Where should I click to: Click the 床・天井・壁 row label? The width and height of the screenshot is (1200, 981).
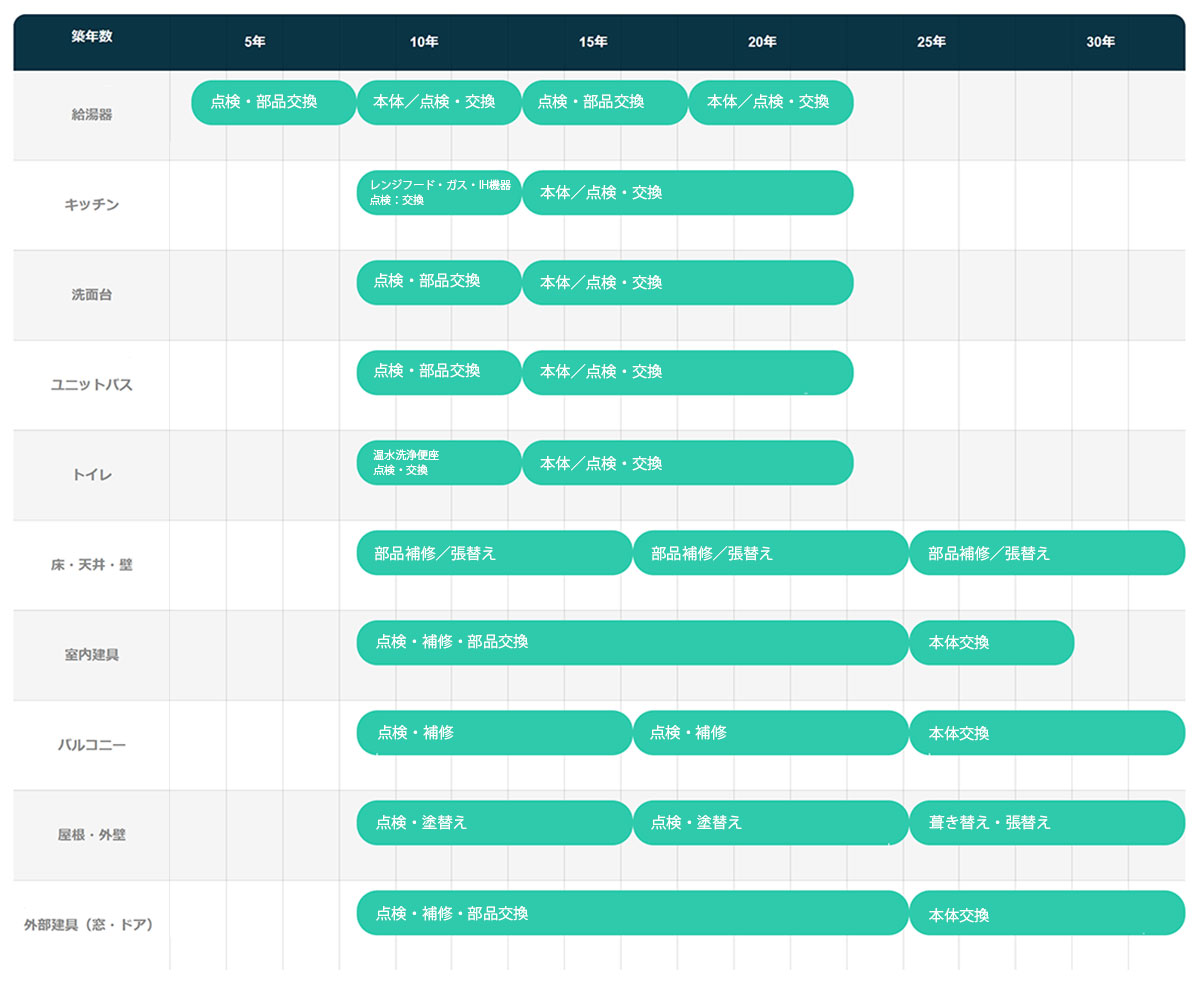tap(91, 565)
